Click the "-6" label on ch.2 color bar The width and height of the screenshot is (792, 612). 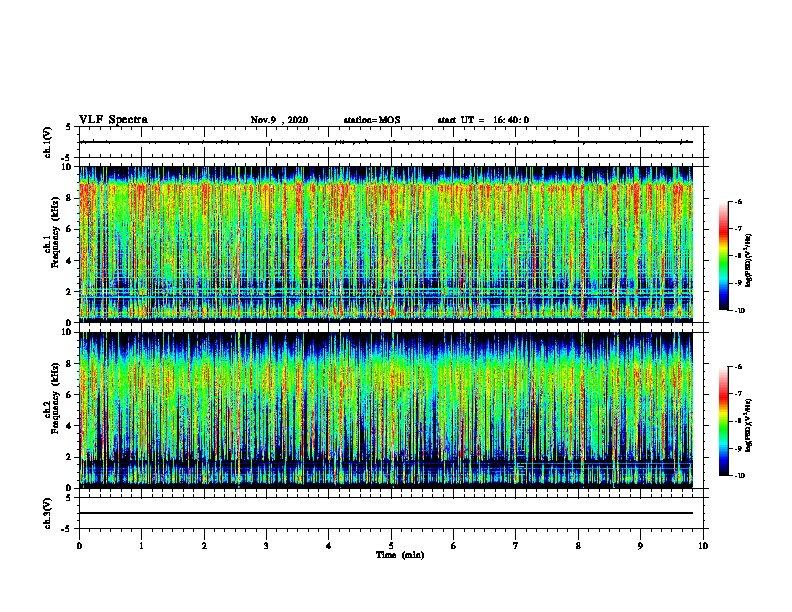pyautogui.click(x=738, y=367)
